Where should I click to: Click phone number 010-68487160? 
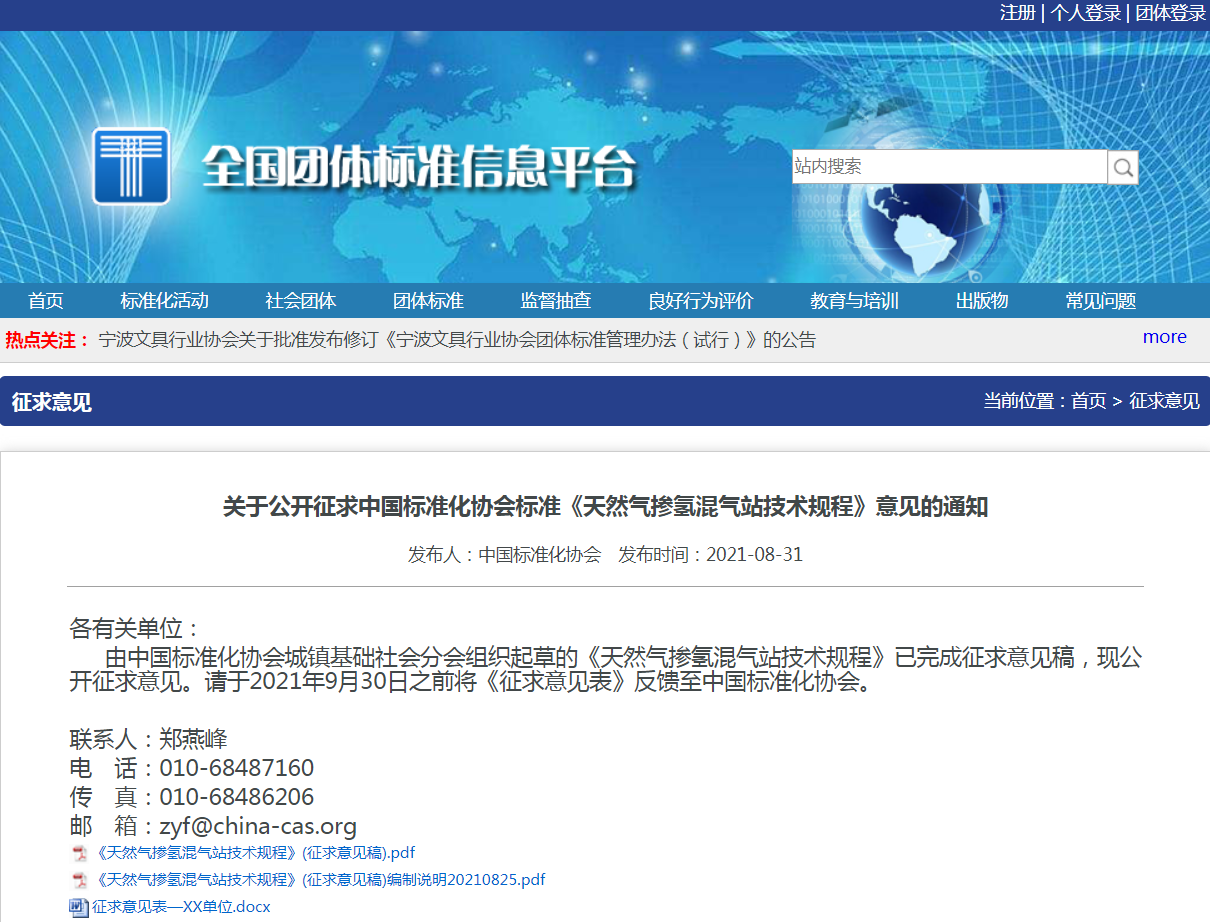(237, 768)
